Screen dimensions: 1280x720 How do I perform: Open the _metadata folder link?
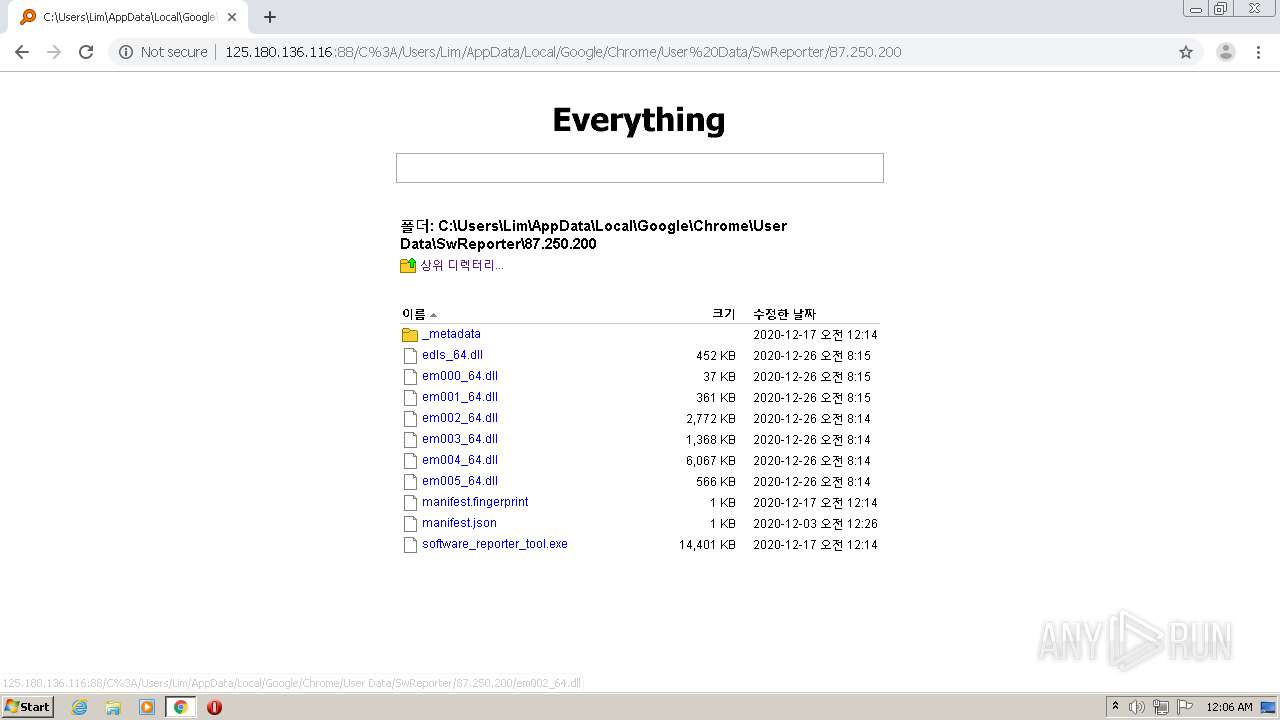point(451,334)
